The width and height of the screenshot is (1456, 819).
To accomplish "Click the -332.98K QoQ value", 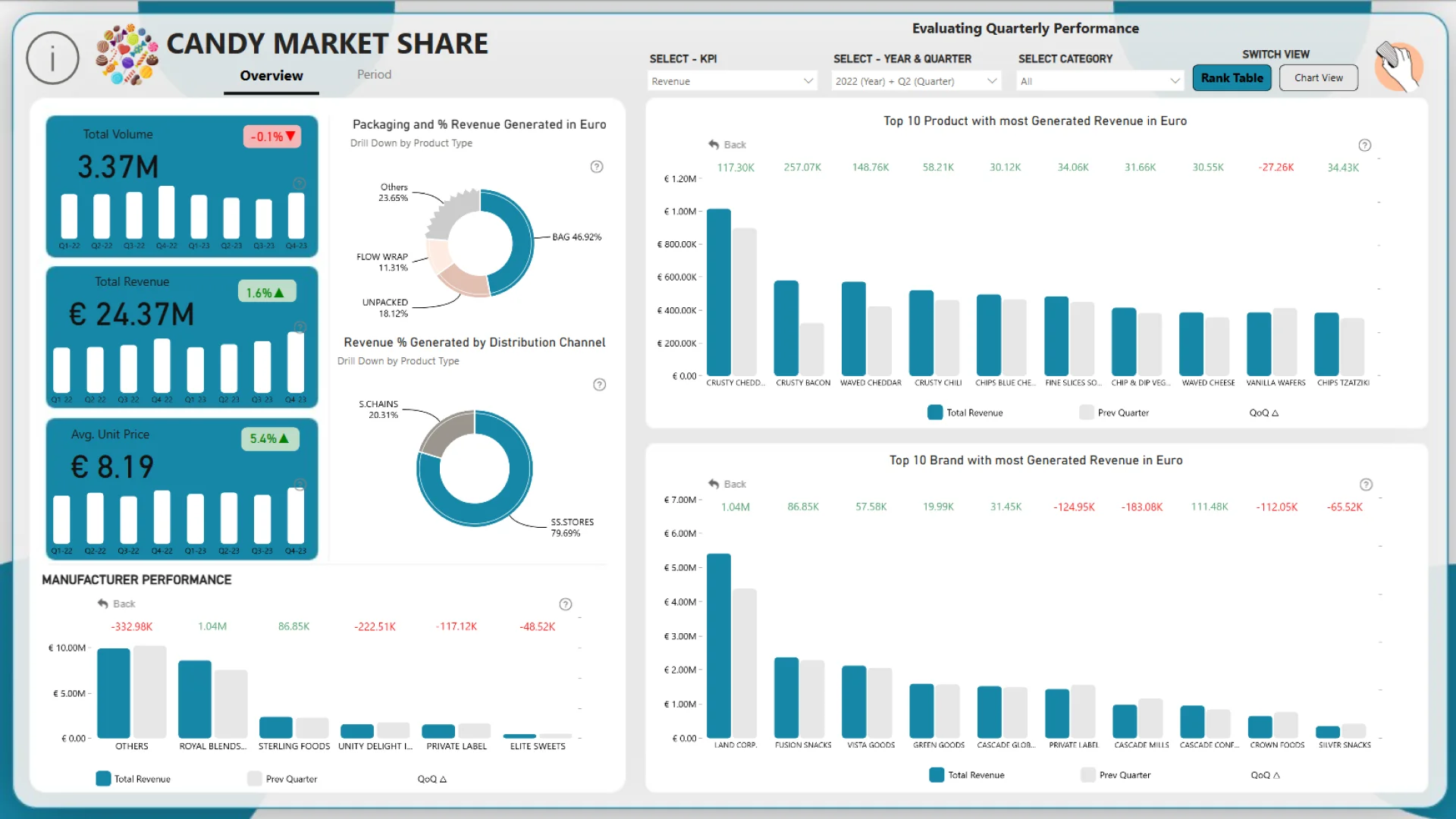I will 132,626.
